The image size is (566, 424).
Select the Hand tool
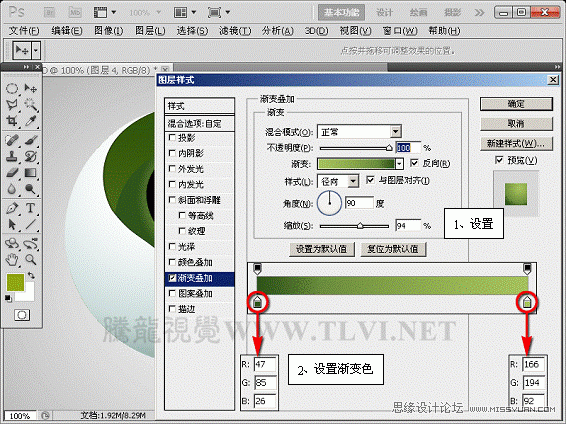[12, 259]
